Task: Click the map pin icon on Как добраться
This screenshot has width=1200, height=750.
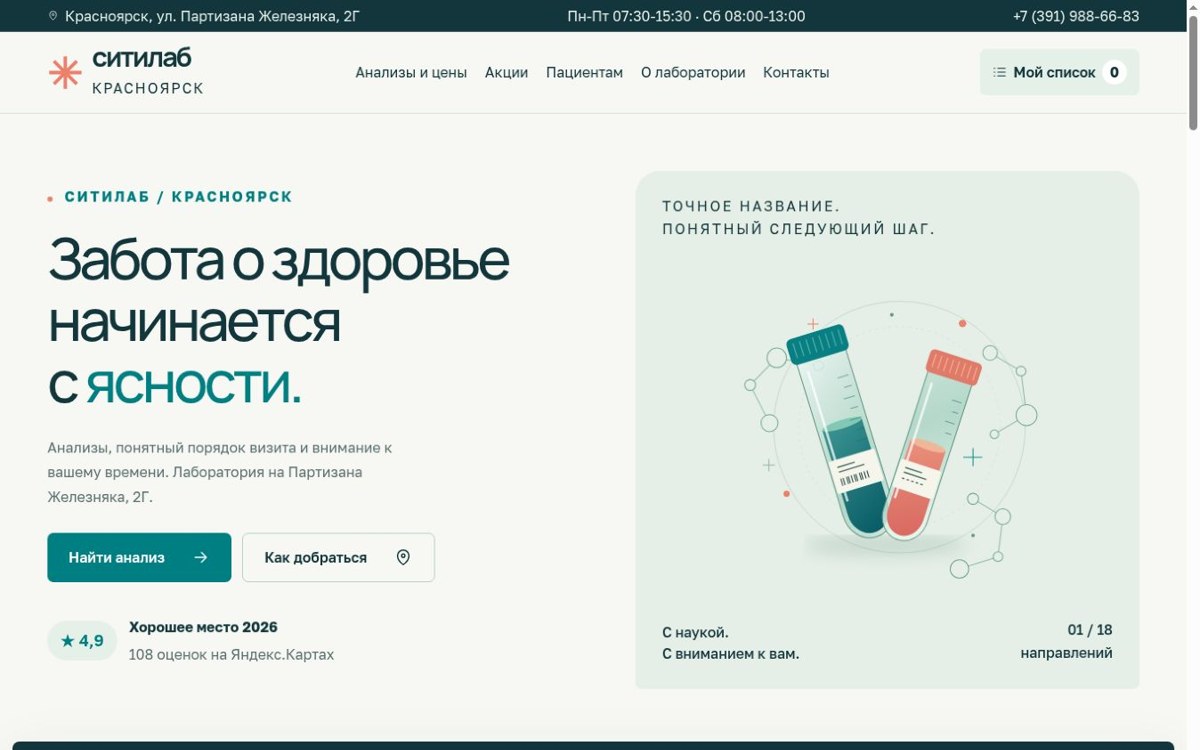Action: pyautogui.click(x=403, y=557)
